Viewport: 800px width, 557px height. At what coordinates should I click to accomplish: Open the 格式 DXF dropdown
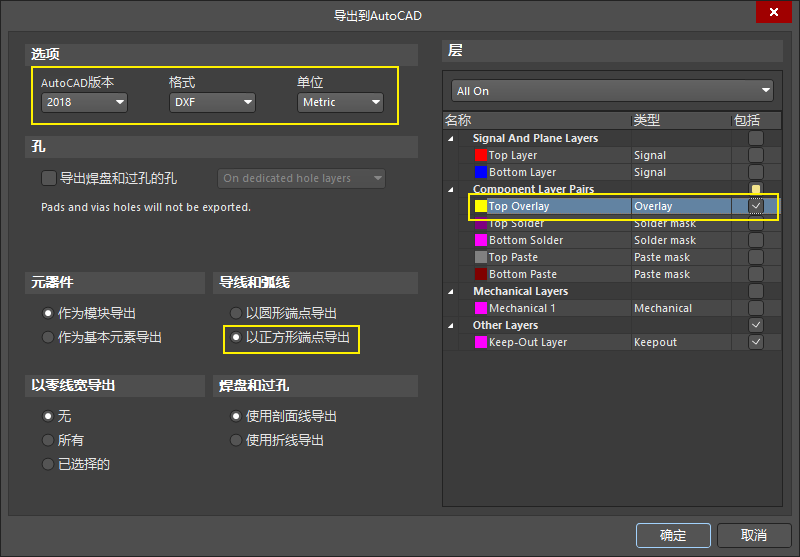pyautogui.click(x=212, y=102)
